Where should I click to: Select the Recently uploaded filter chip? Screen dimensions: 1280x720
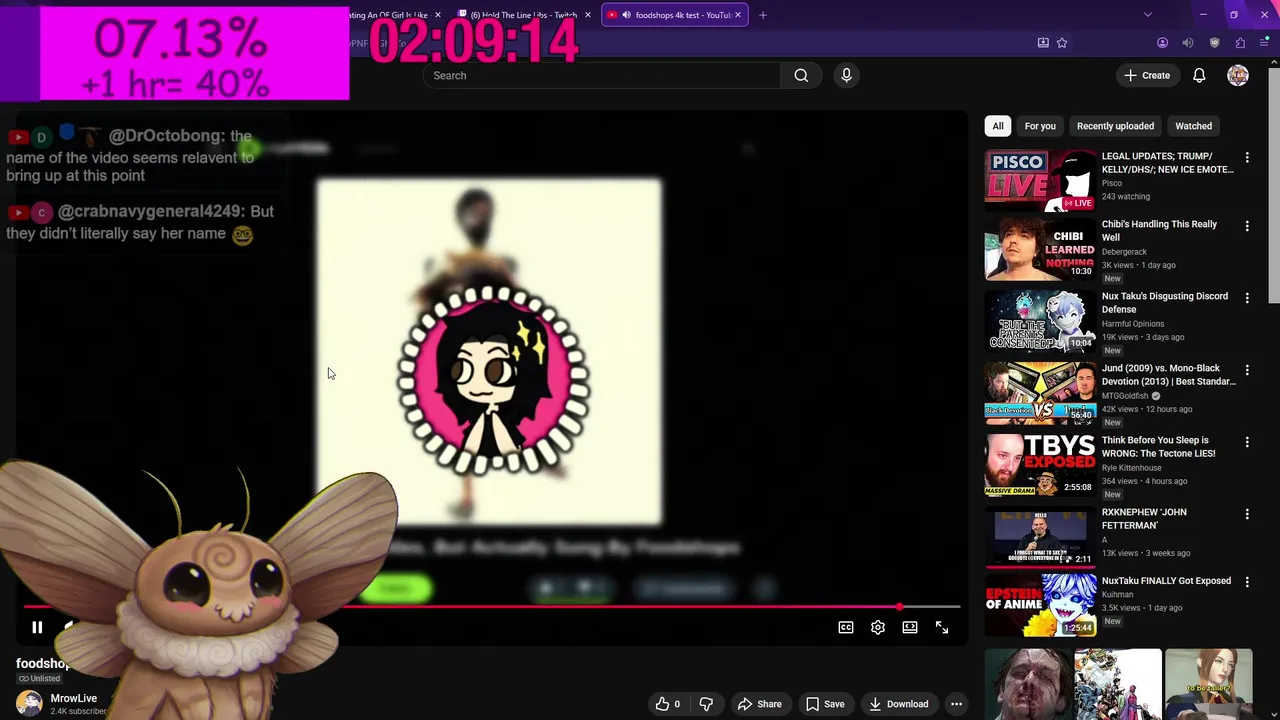1115,126
